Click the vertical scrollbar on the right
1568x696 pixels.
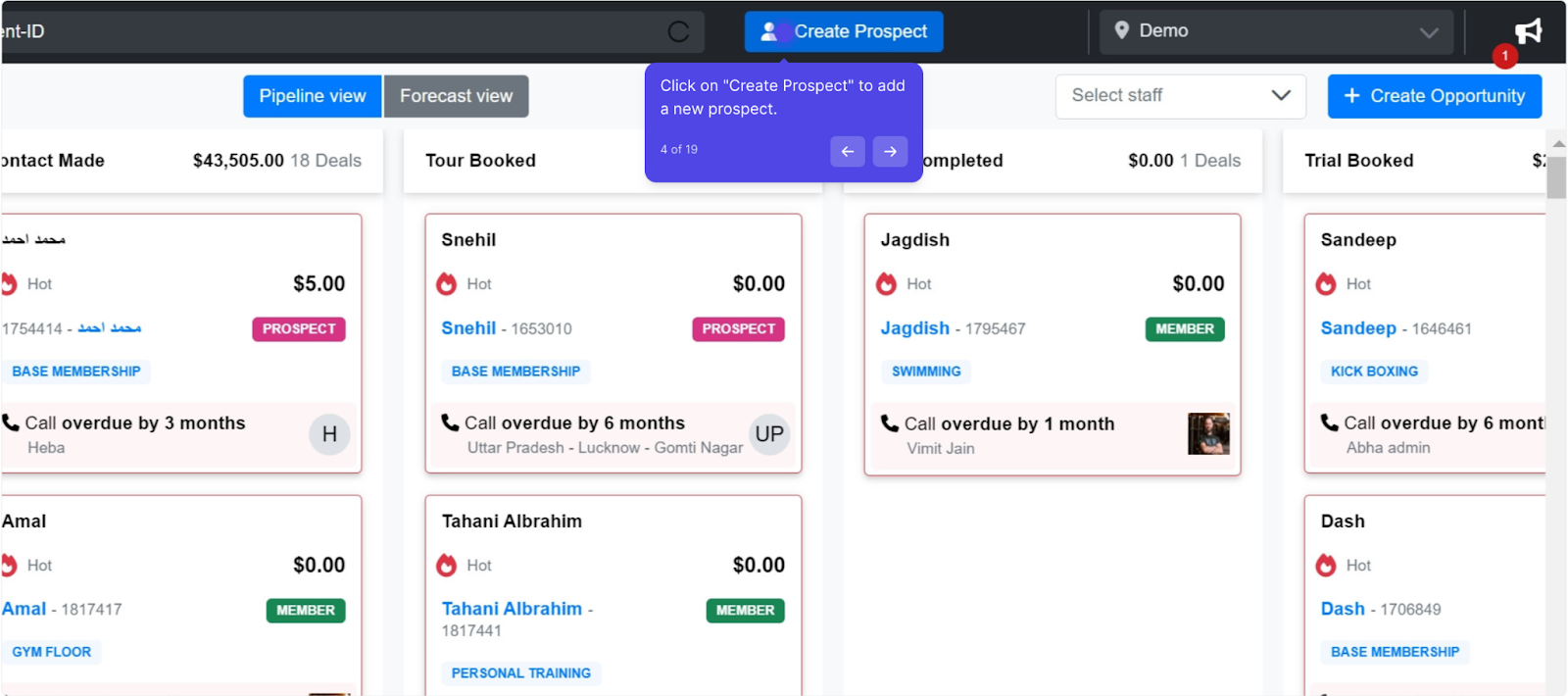pos(1556,176)
